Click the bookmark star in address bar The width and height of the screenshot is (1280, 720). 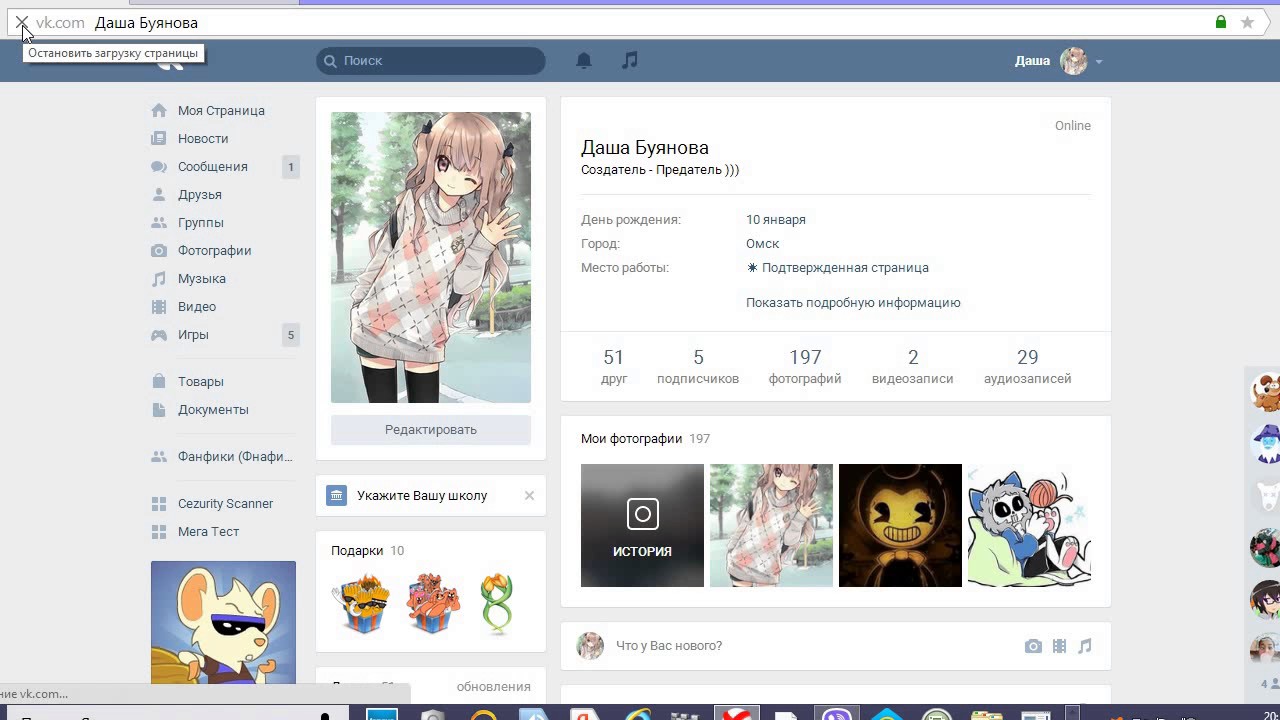pyautogui.click(x=1247, y=22)
